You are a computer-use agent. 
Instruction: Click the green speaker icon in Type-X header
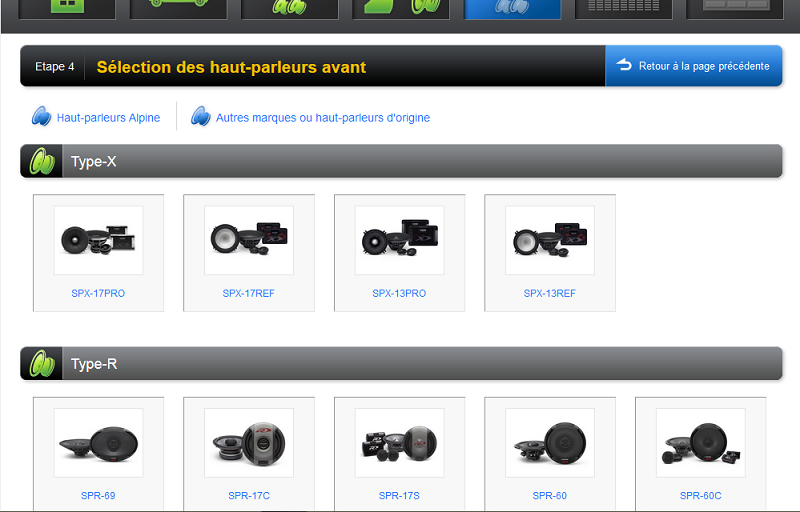click(x=41, y=161)
